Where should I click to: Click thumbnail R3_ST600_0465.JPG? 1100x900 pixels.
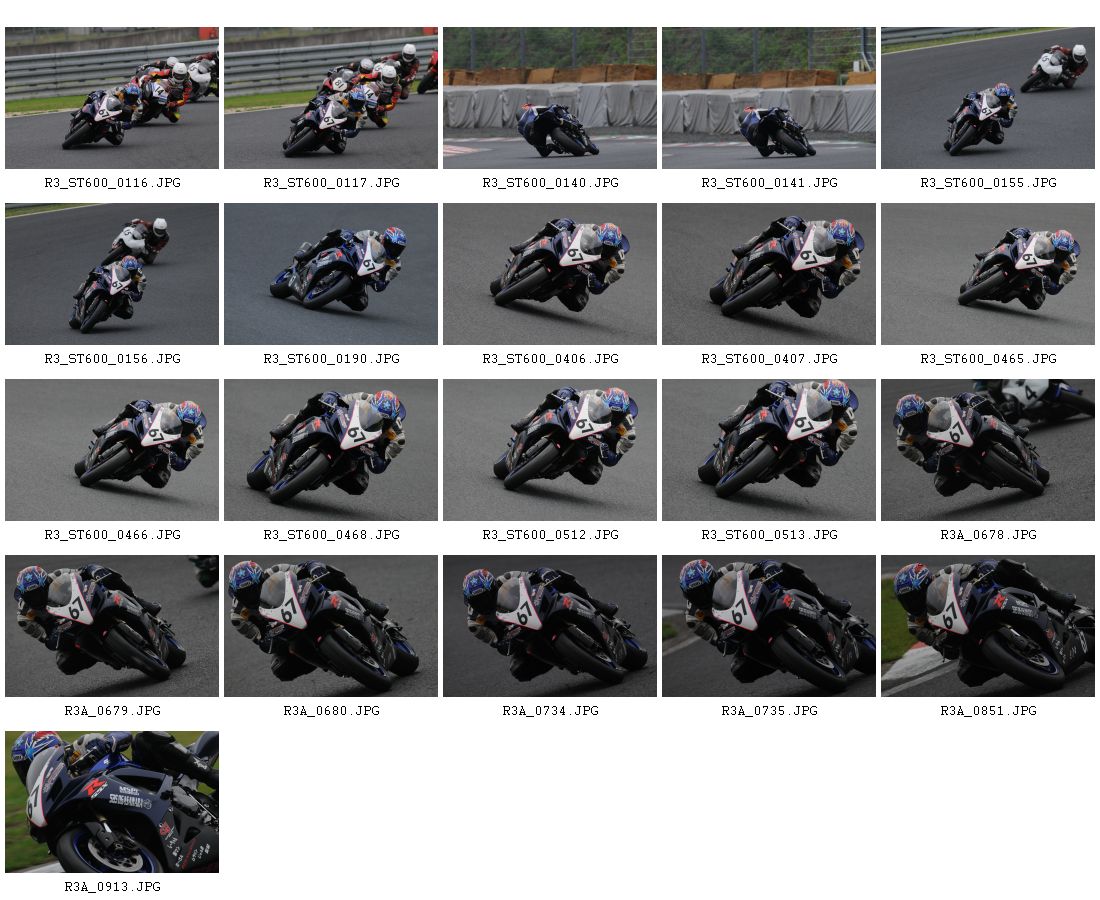987,274
